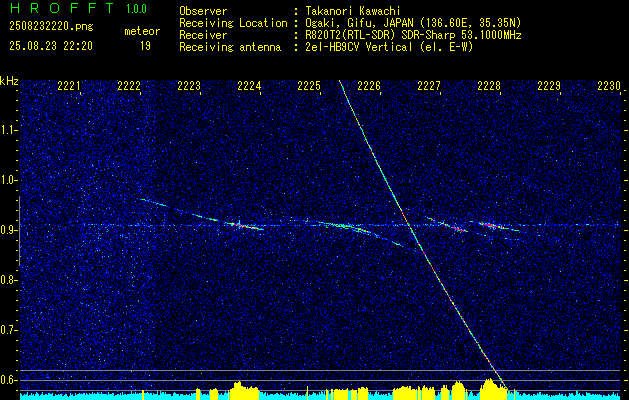This screenshot has height=400, width=629.
Task: Click the 2229 time marker
Action: 549,86
